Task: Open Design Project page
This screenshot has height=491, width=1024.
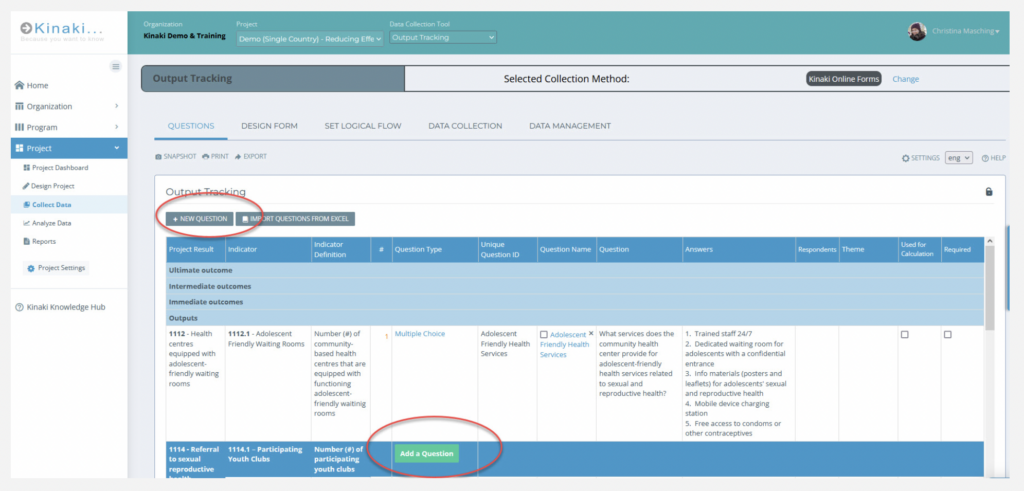Action: tap(49, 186)
